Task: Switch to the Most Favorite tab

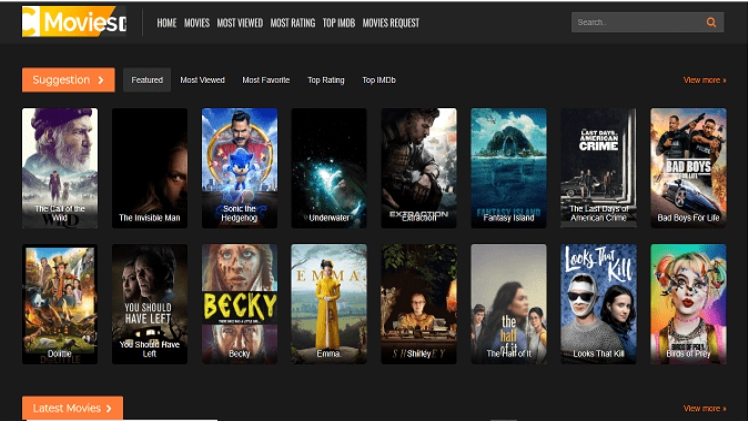Action: pos(266,80)
